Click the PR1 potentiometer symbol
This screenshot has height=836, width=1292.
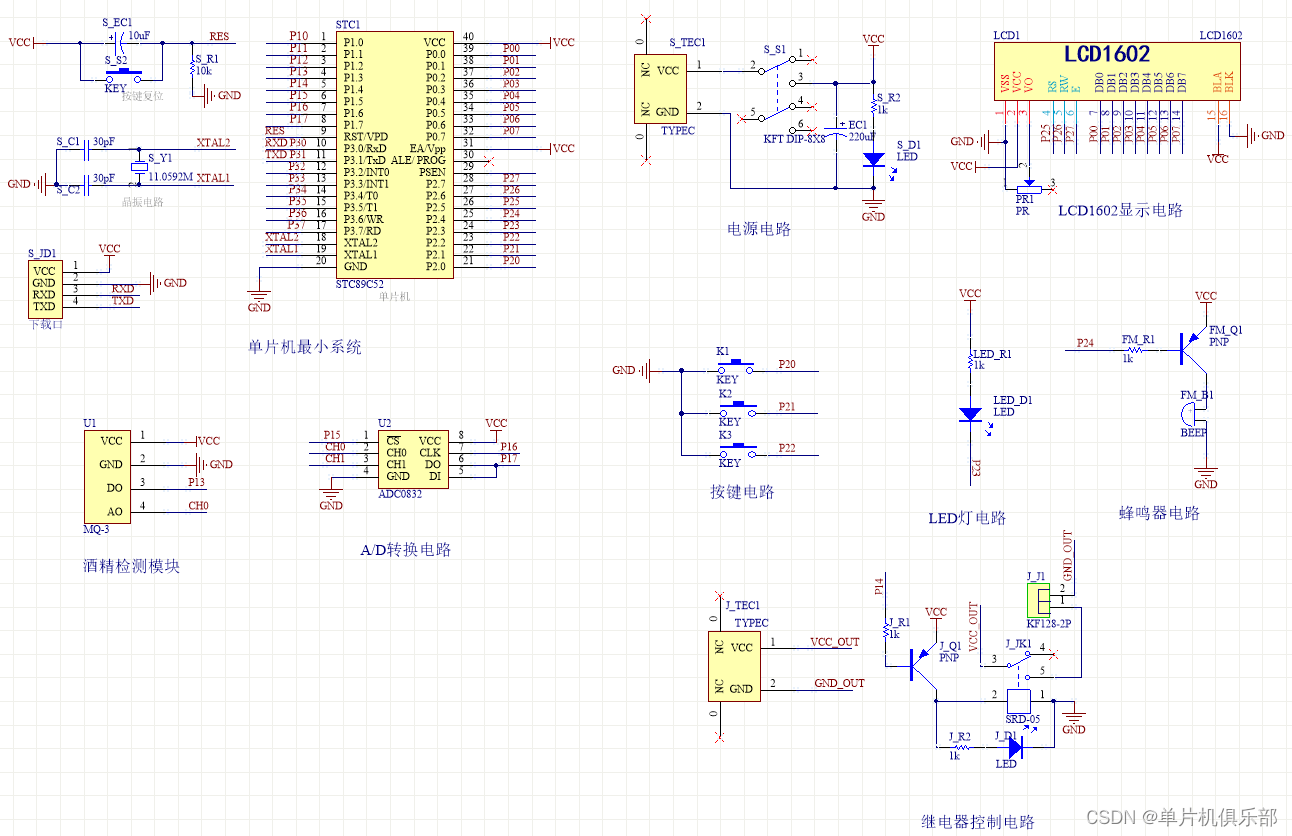[x=1027, y=188]
